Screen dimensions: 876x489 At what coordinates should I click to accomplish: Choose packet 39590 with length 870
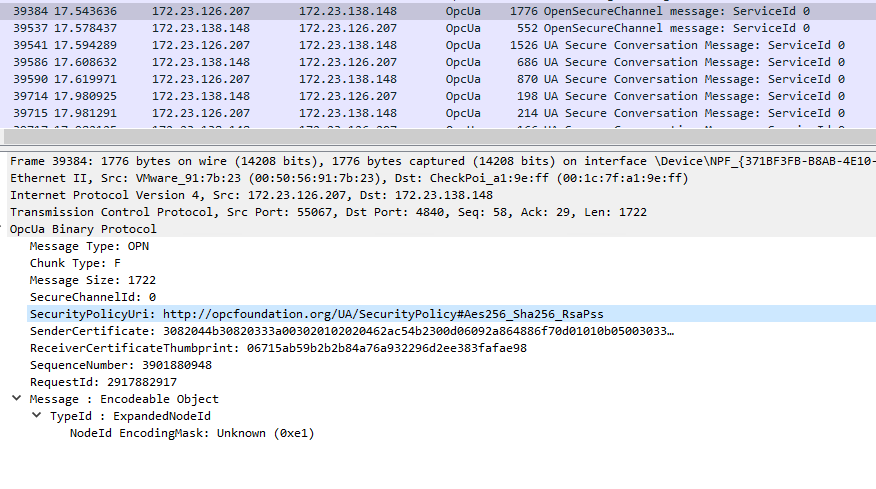[x=400, y=79]
